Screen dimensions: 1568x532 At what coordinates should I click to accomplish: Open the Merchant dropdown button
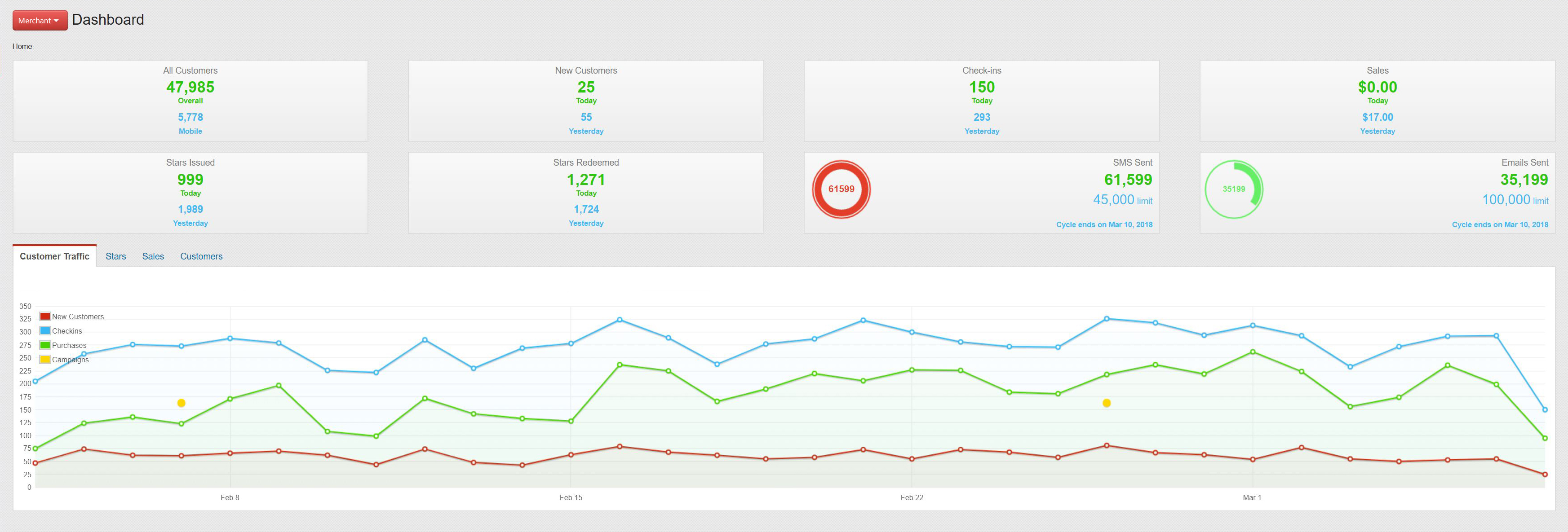pos(40,21)
